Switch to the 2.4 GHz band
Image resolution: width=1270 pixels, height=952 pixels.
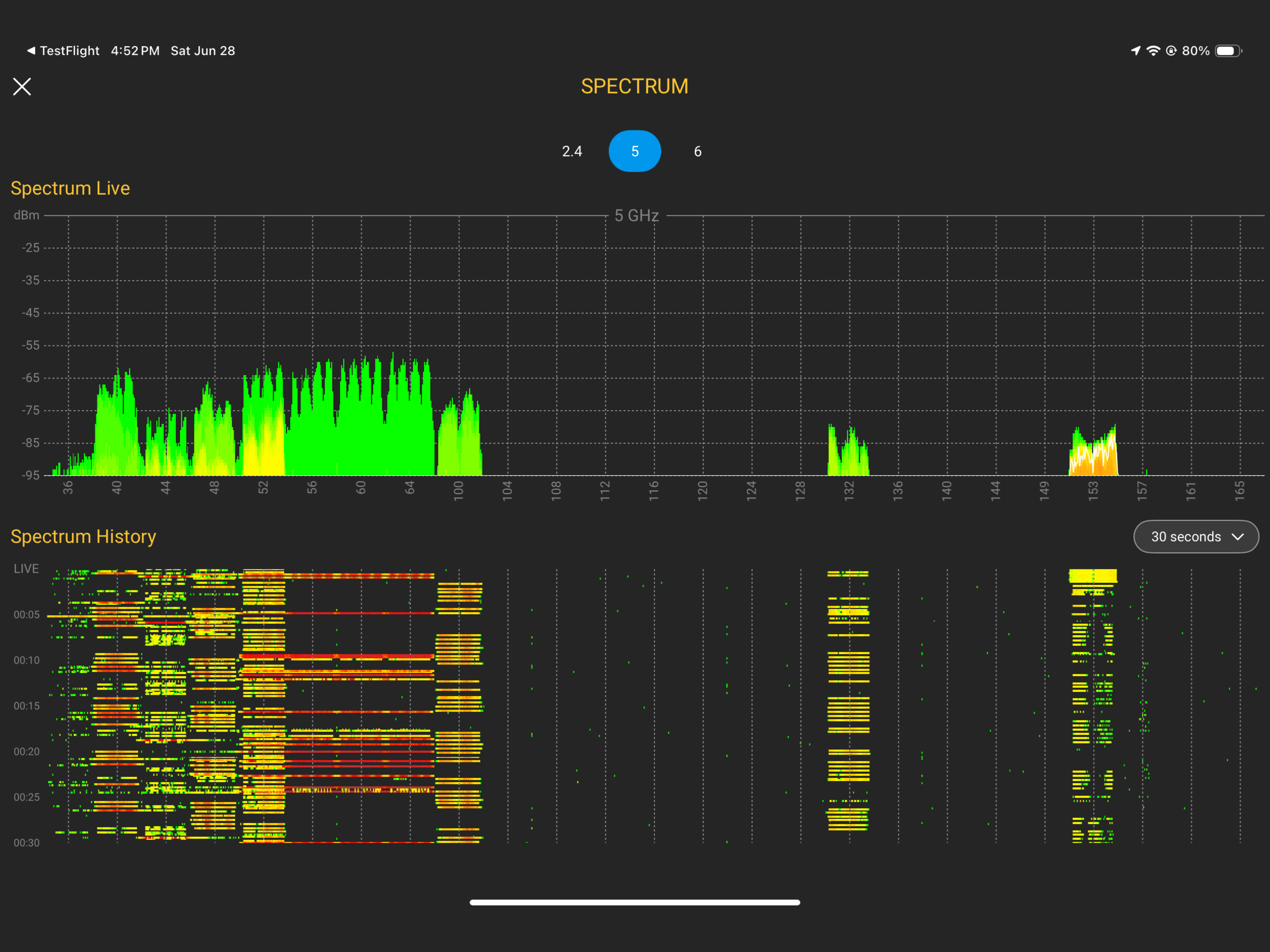pyautogui.click(x=572, y=151)
